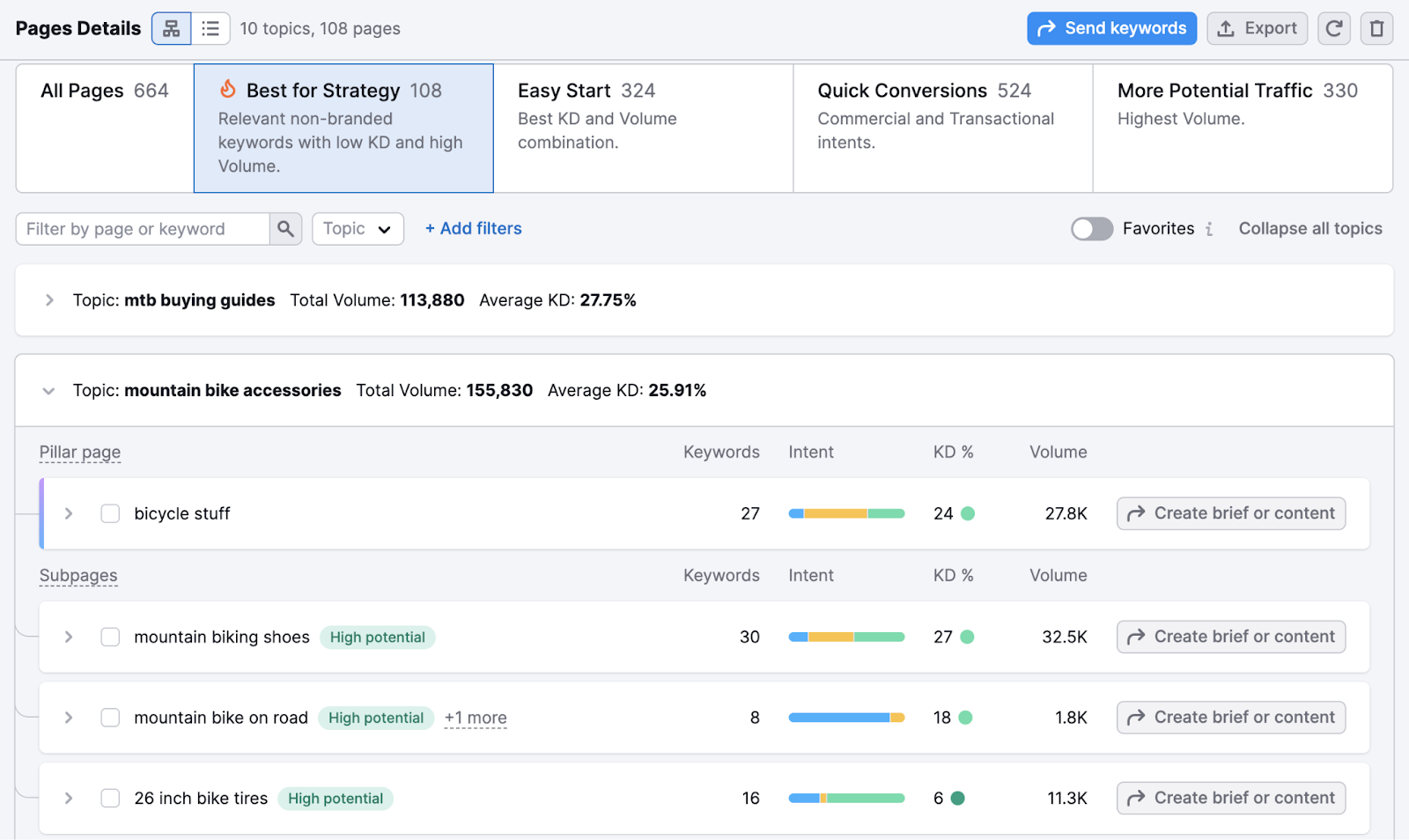
Task: Click Add filters link
Action: click(x=473, y=228)
